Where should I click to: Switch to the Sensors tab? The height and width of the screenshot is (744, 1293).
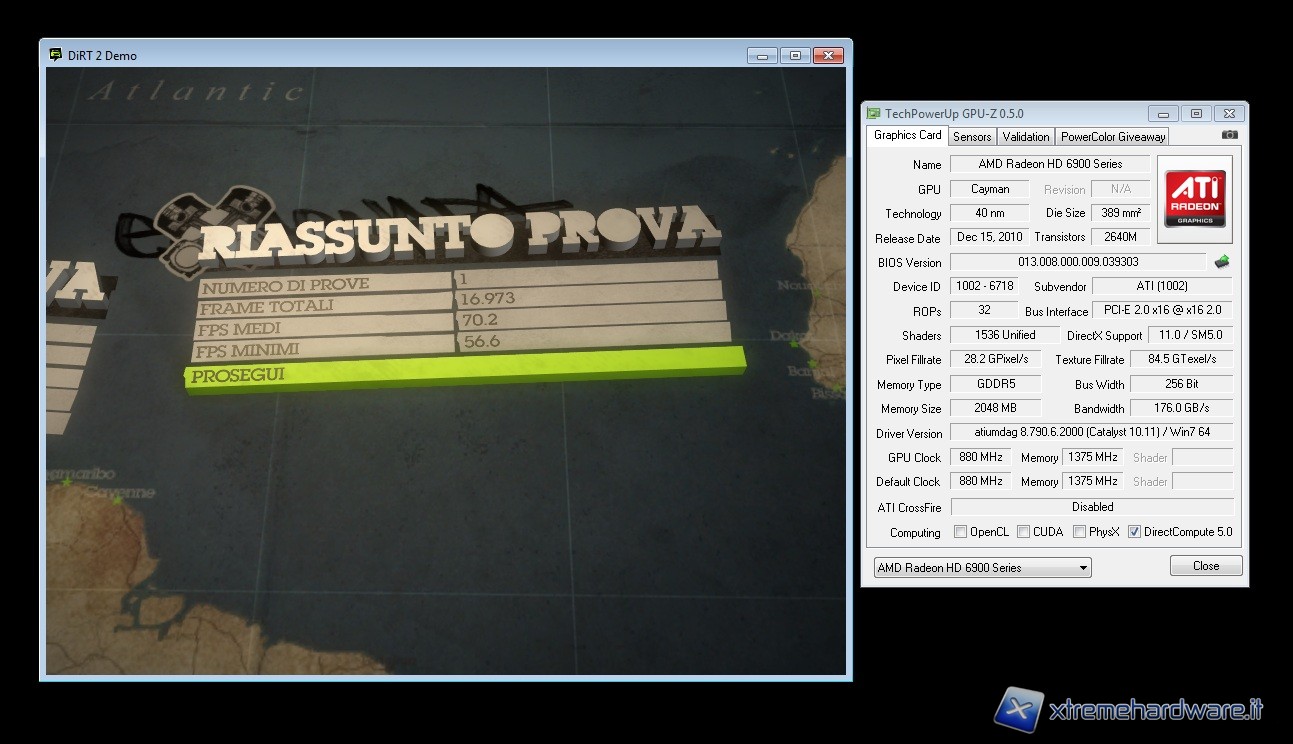coord(971,137)
